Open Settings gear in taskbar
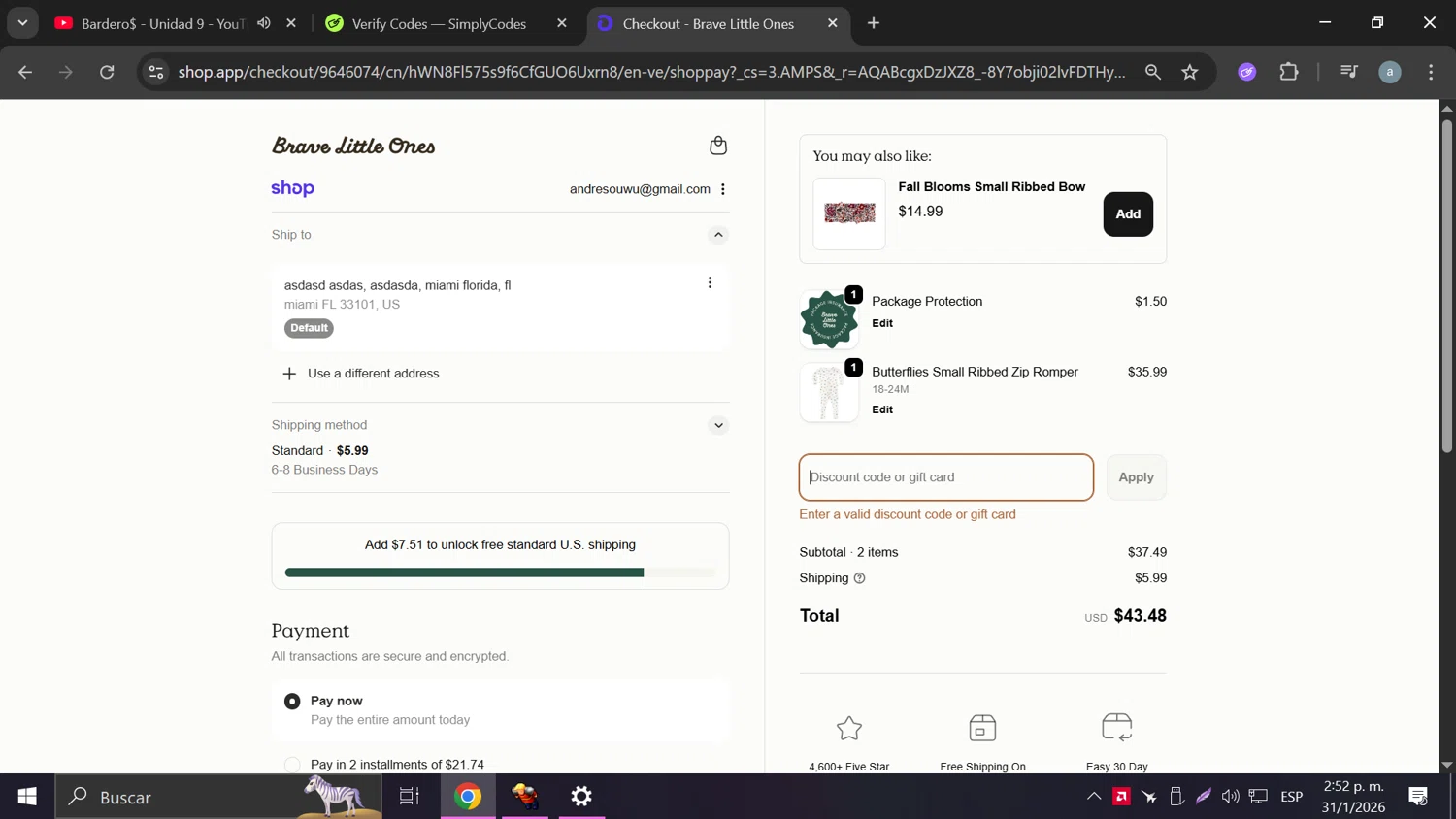The width and height of the screenshot is (1456, 819). coord(581,797)
